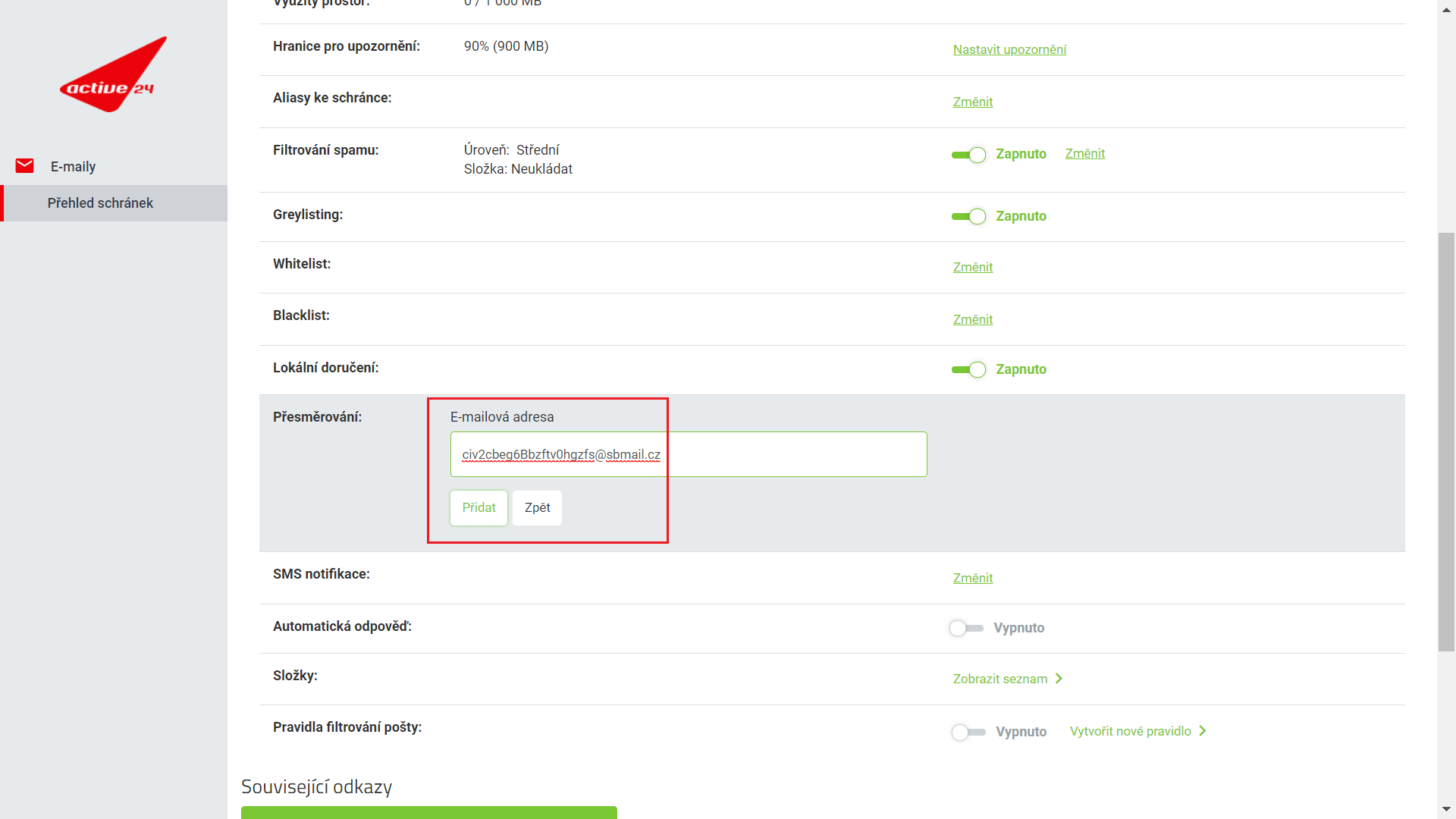The height and width of the screenshot is (819, 1456).
Task: Open E-maily sidebar section
Action: point(73,167)
